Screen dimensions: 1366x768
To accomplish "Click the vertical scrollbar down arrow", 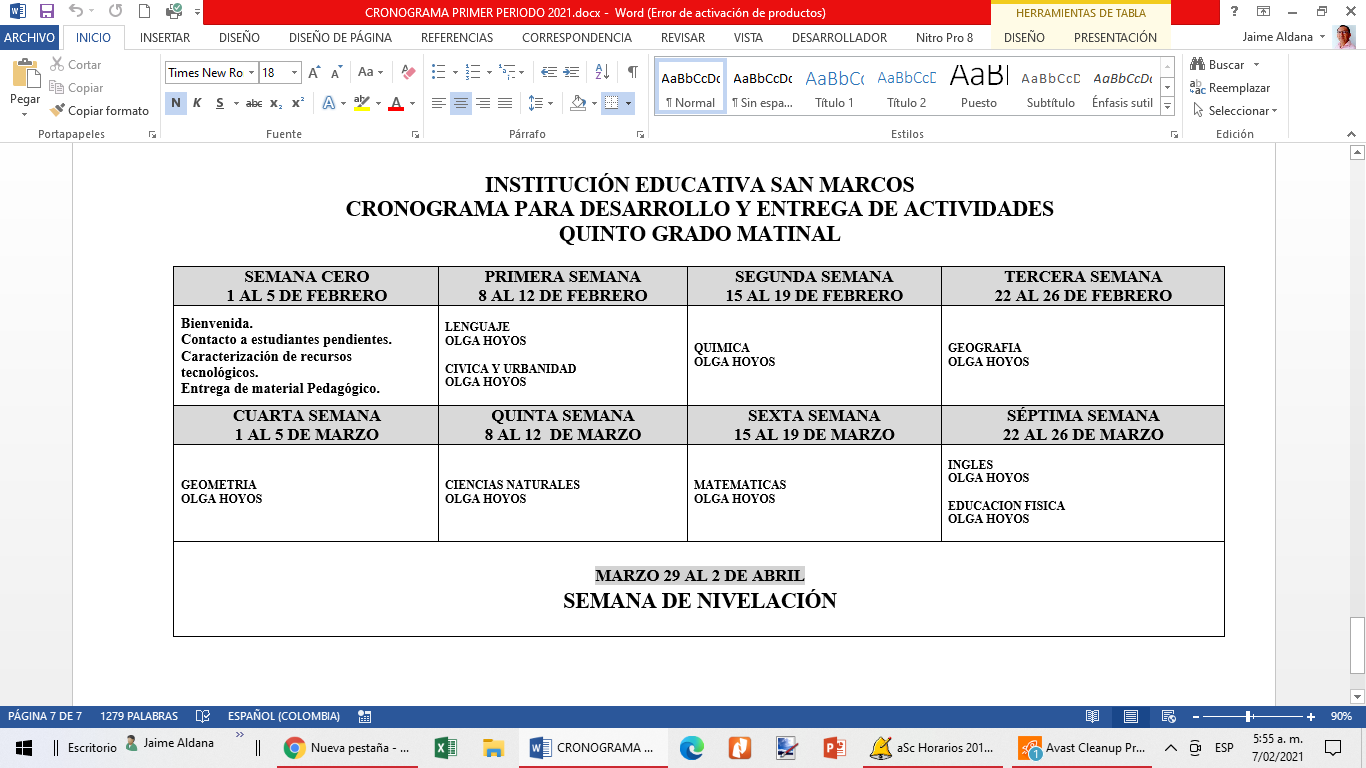I will [x=1357, y=697].
